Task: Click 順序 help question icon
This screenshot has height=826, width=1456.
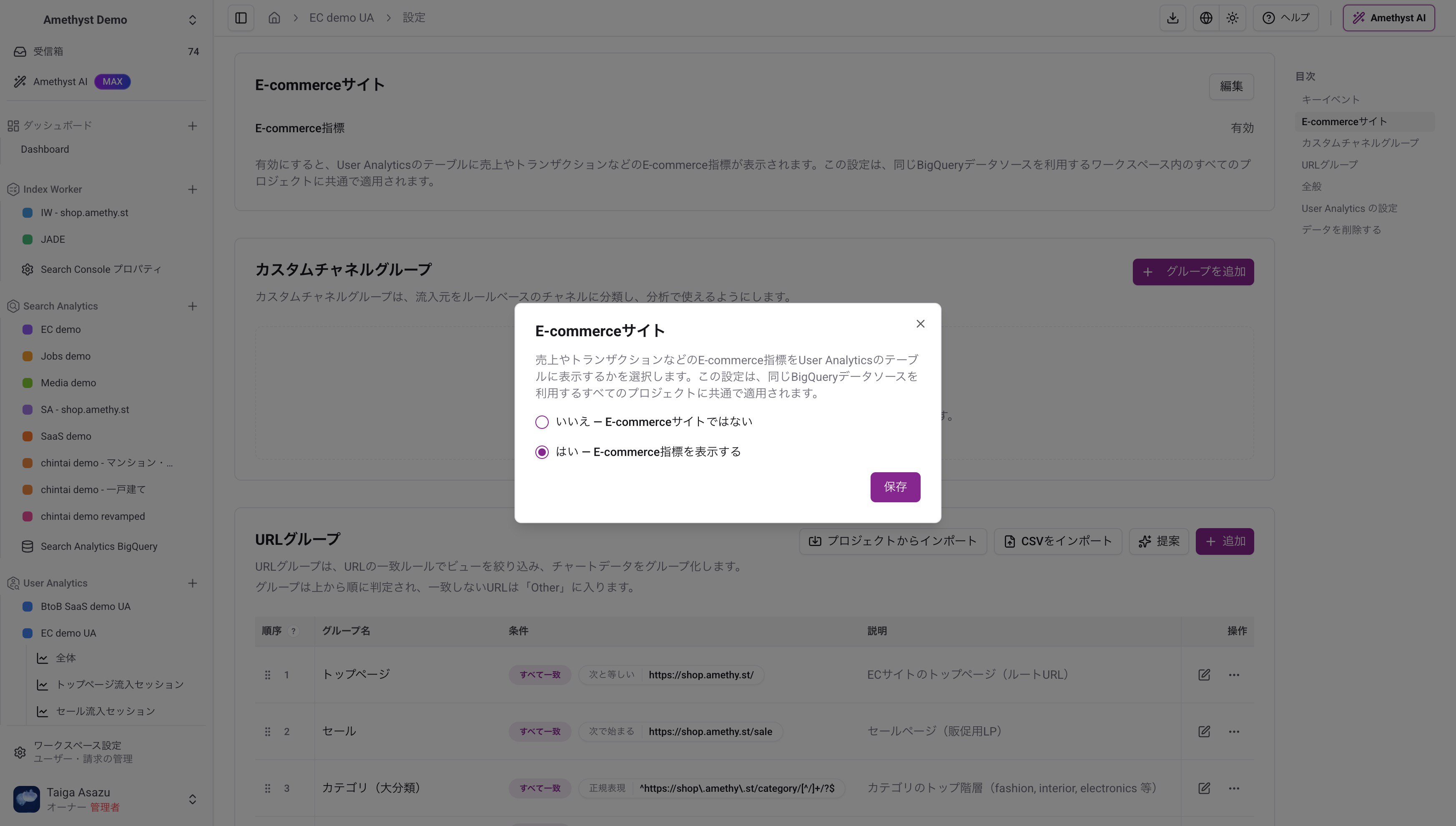Action: click(x=293, y=631)
